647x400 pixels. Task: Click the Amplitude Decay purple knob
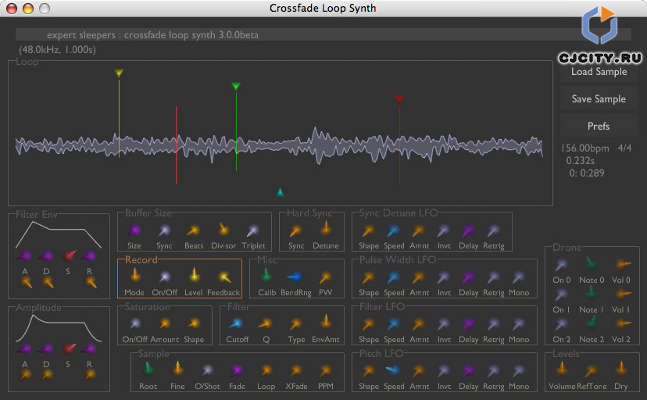click(x=47, y=349)
